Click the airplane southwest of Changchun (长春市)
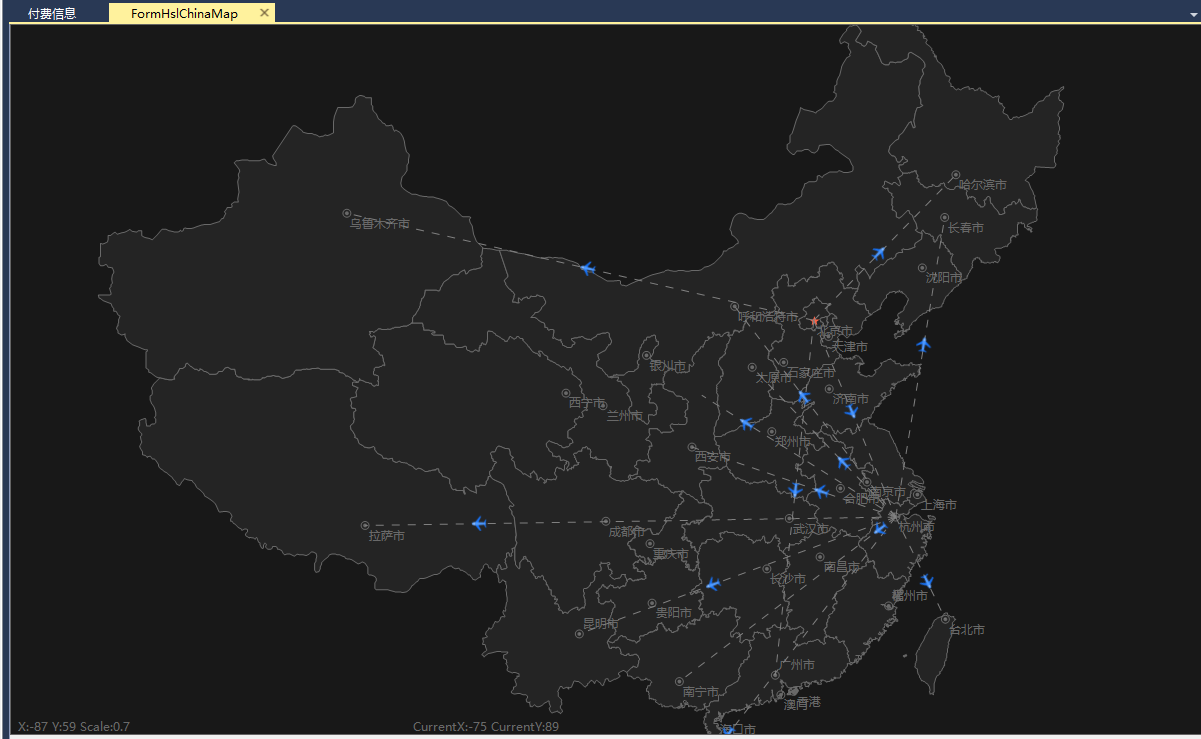The width and height of the screenshot is (1201, 739). [879, 253]
